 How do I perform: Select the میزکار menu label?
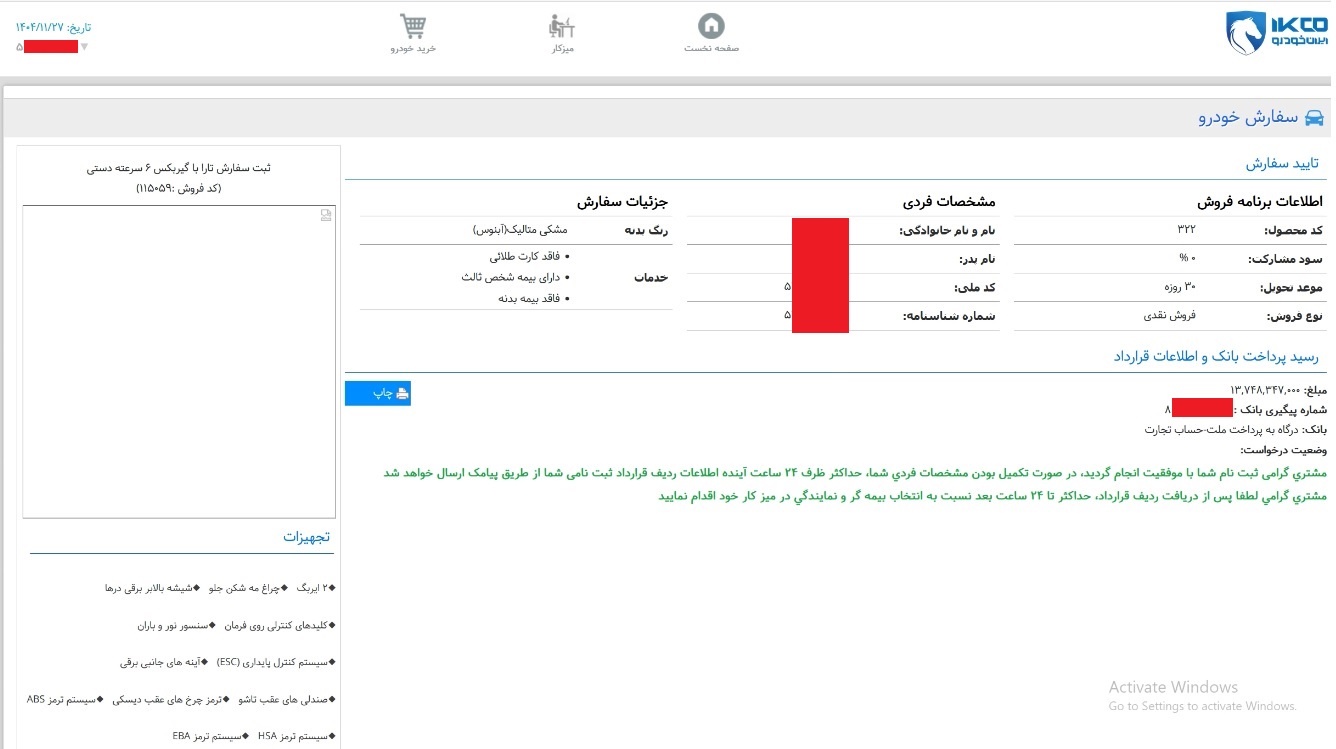click(x=562, y=48)
